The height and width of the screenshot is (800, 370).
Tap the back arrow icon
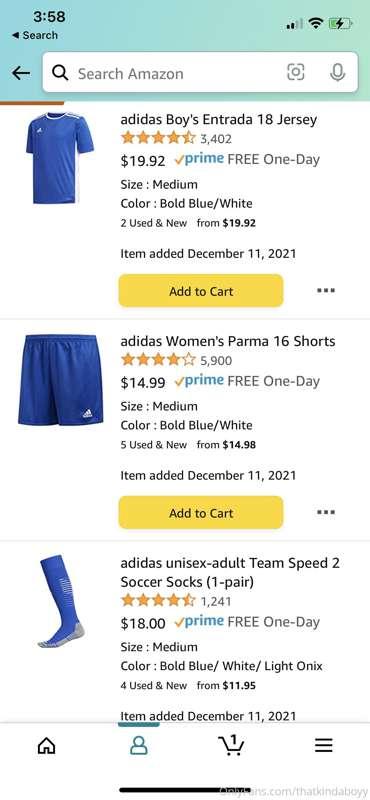(x=21, y=73)
